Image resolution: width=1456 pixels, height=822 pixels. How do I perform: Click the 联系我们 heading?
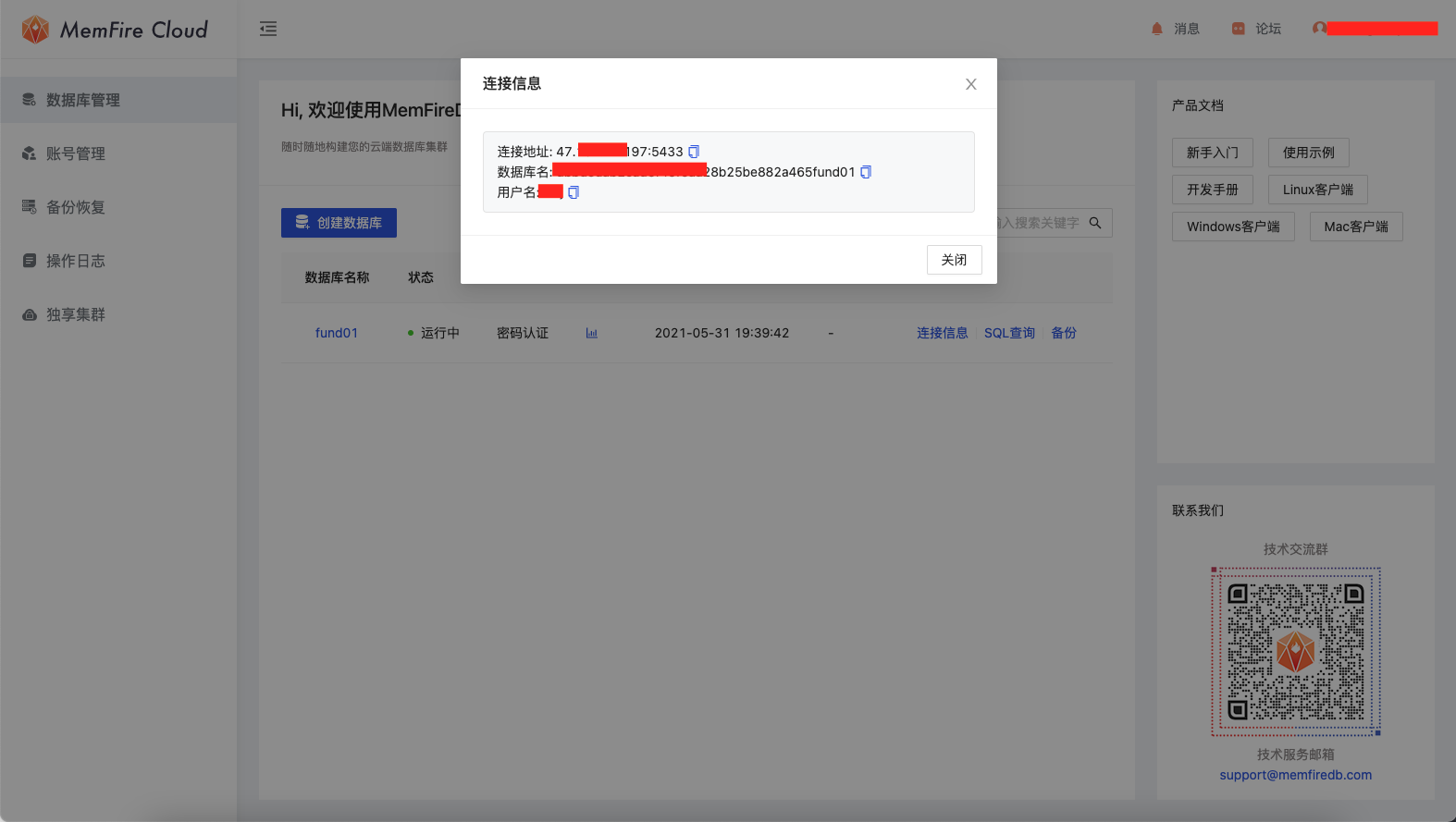(1198, 510)
